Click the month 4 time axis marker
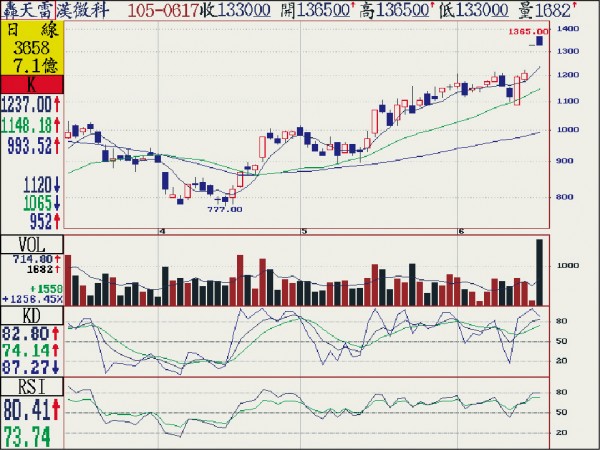The image size is (600, 450). point(163,232)
